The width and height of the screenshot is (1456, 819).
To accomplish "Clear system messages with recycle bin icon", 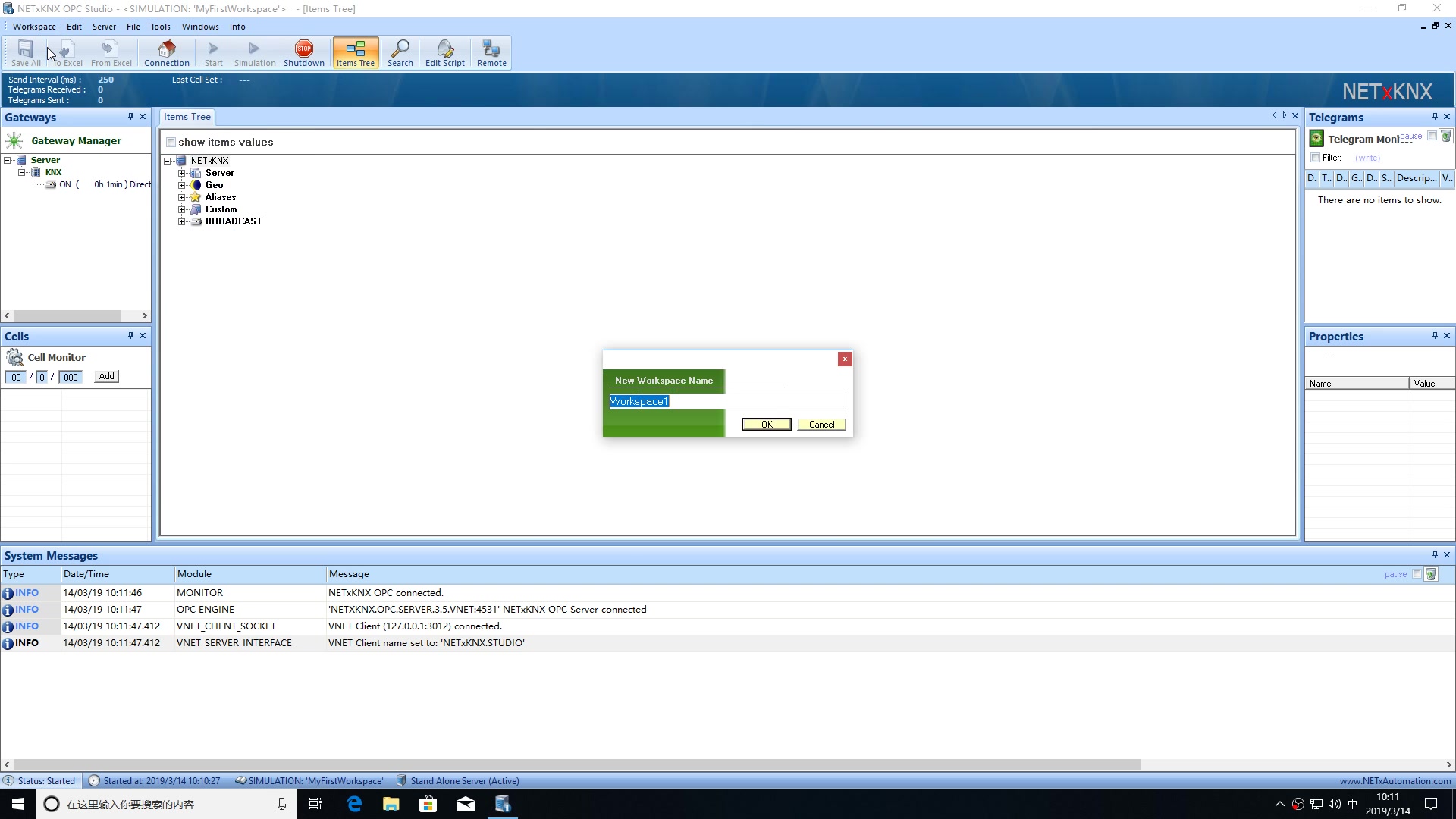I will [1431, 574].
